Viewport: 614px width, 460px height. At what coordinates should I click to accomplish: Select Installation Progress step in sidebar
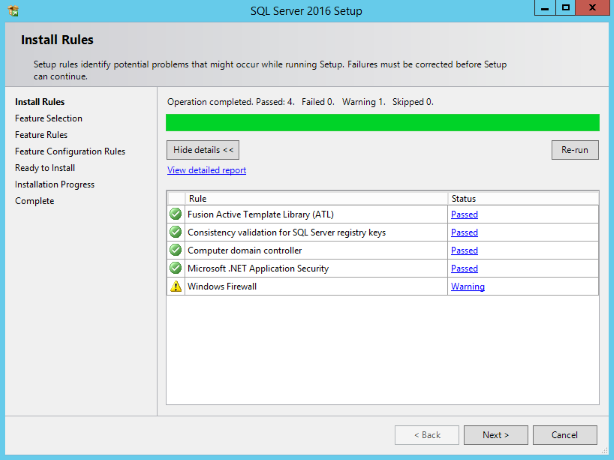[x=55, y=184]
